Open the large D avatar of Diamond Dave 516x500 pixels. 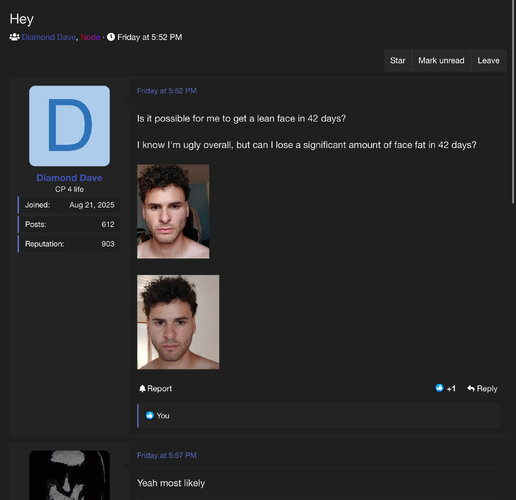(x=69, y=126)
